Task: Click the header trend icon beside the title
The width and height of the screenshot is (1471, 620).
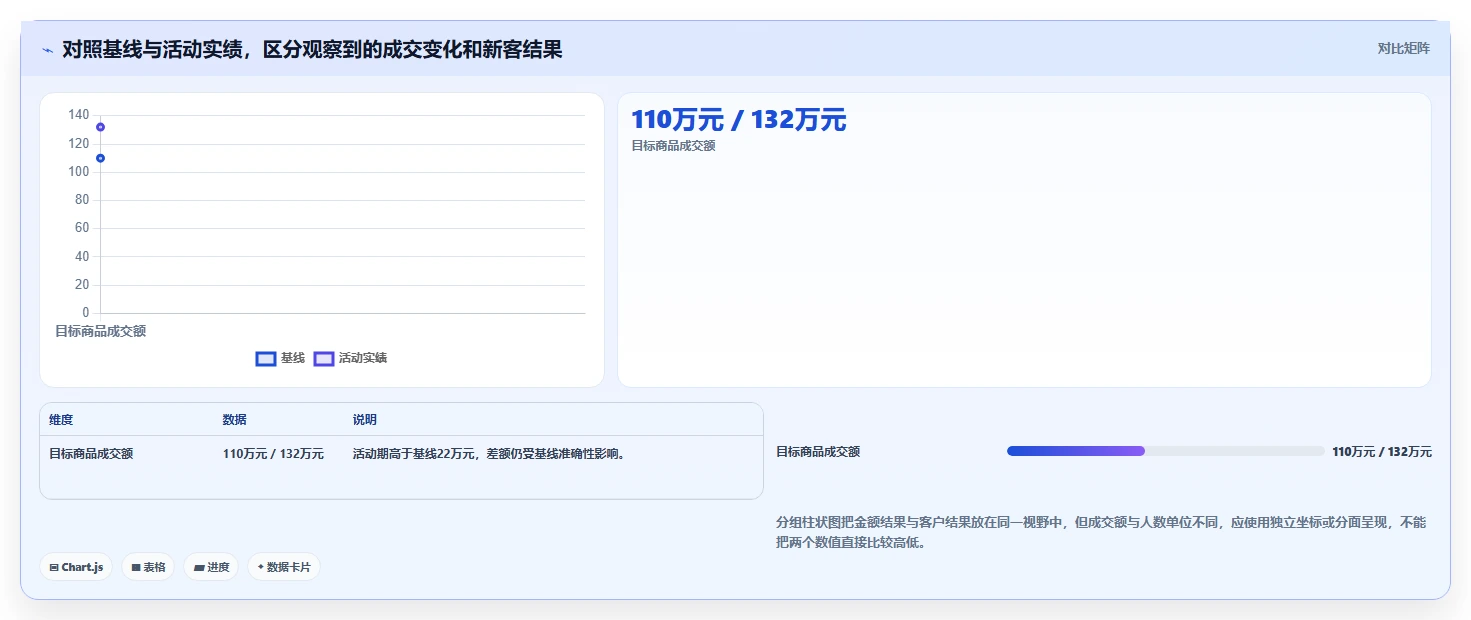Action: (47, 50)
